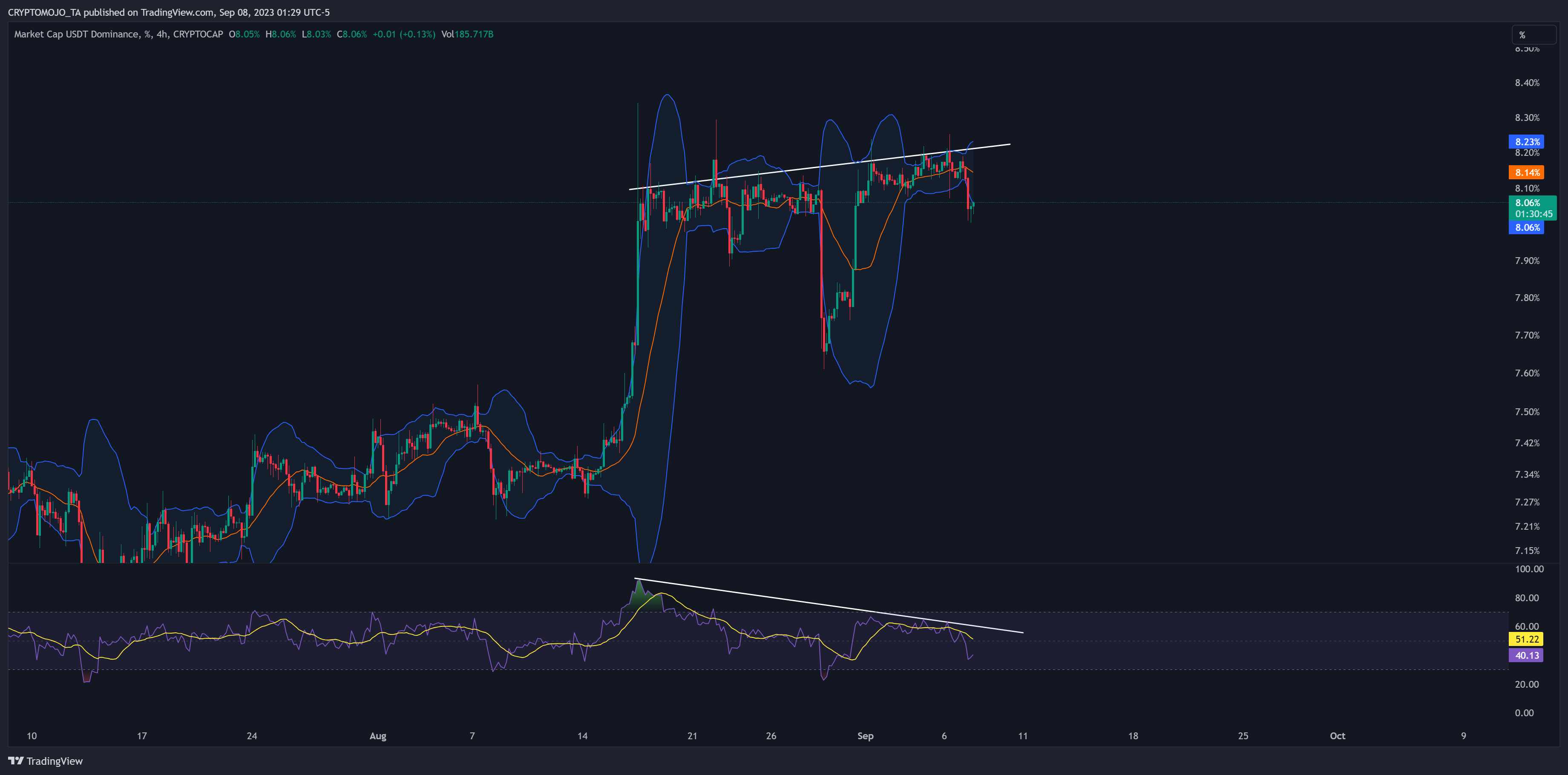This screenshot has width=1568, height=775.
Task: Click the purple 40.13 RSI value label
Action: (1527, 655)
